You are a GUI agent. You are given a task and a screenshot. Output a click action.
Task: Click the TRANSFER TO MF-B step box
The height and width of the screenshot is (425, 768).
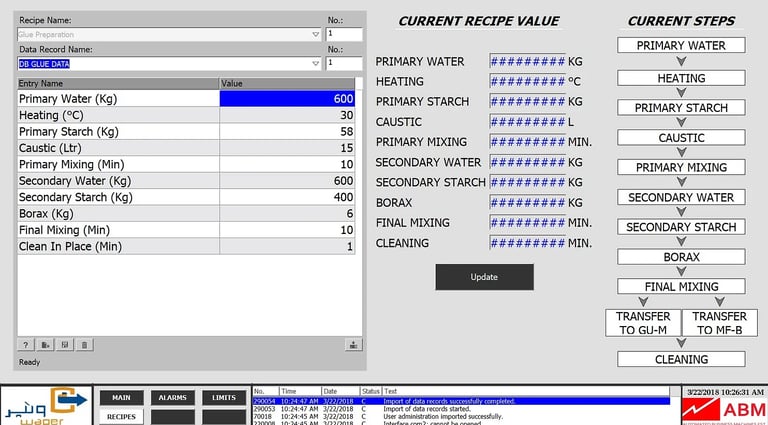720,323
